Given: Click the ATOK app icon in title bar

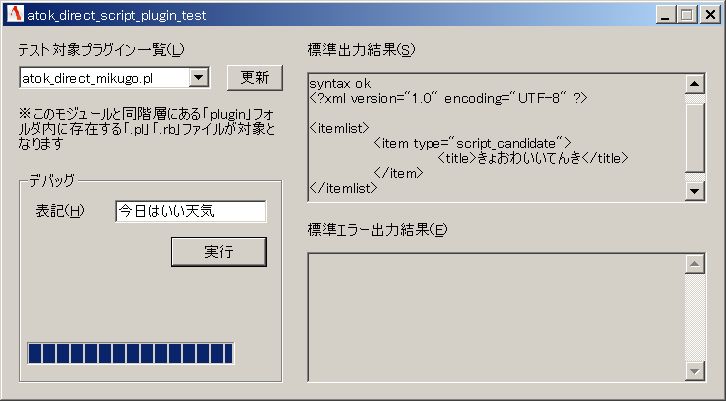Looking at the screenshot, I should [15, 14].
